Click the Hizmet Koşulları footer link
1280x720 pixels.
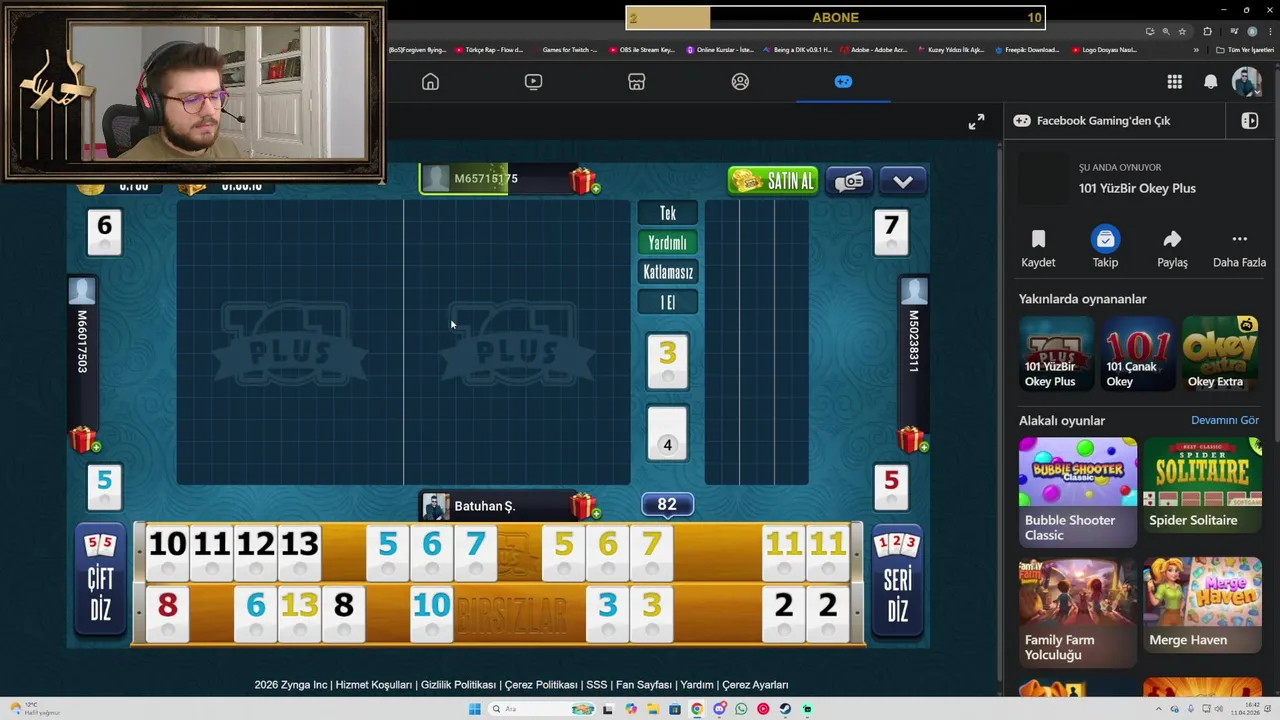[374, 685]
